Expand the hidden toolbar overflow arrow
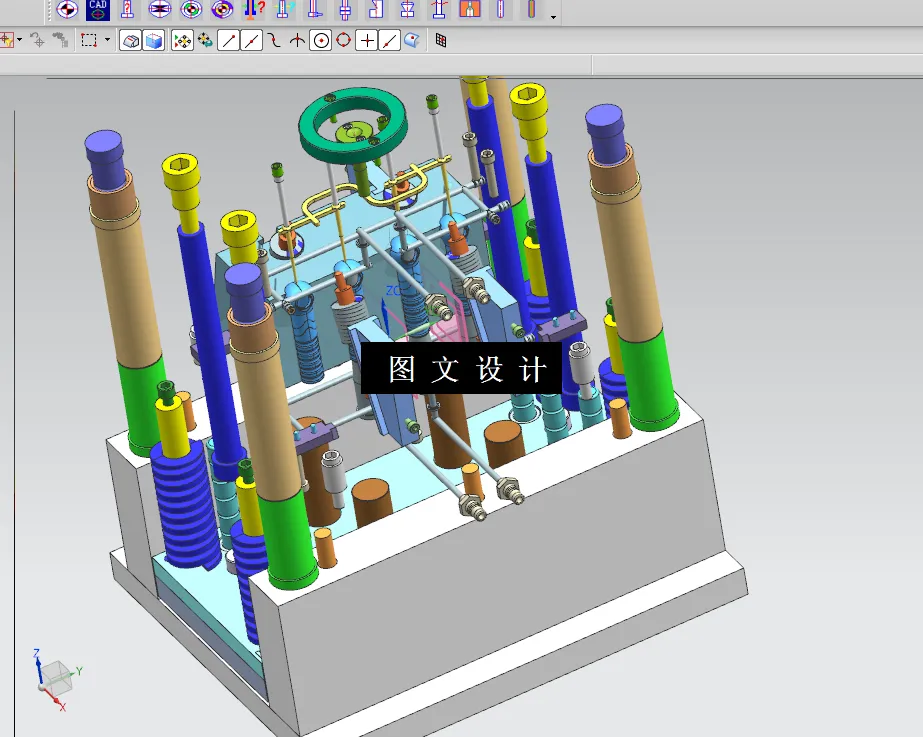The image size is (923, 737). pos(552,17)
